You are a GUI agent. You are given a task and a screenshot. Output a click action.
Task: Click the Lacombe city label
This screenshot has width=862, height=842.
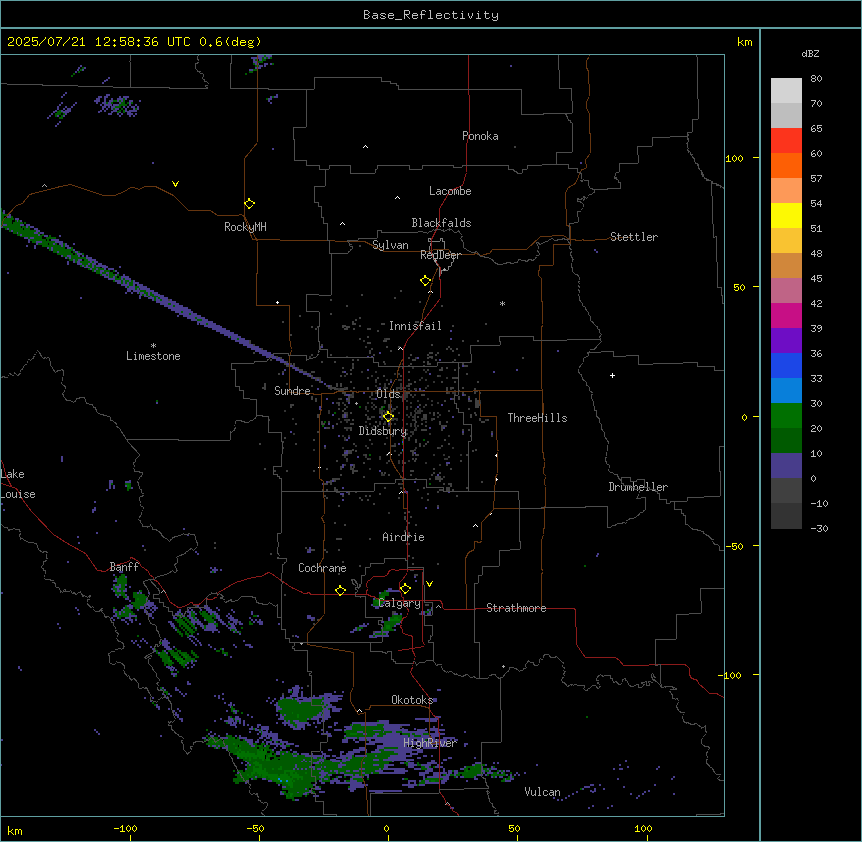tap(450, 191)
